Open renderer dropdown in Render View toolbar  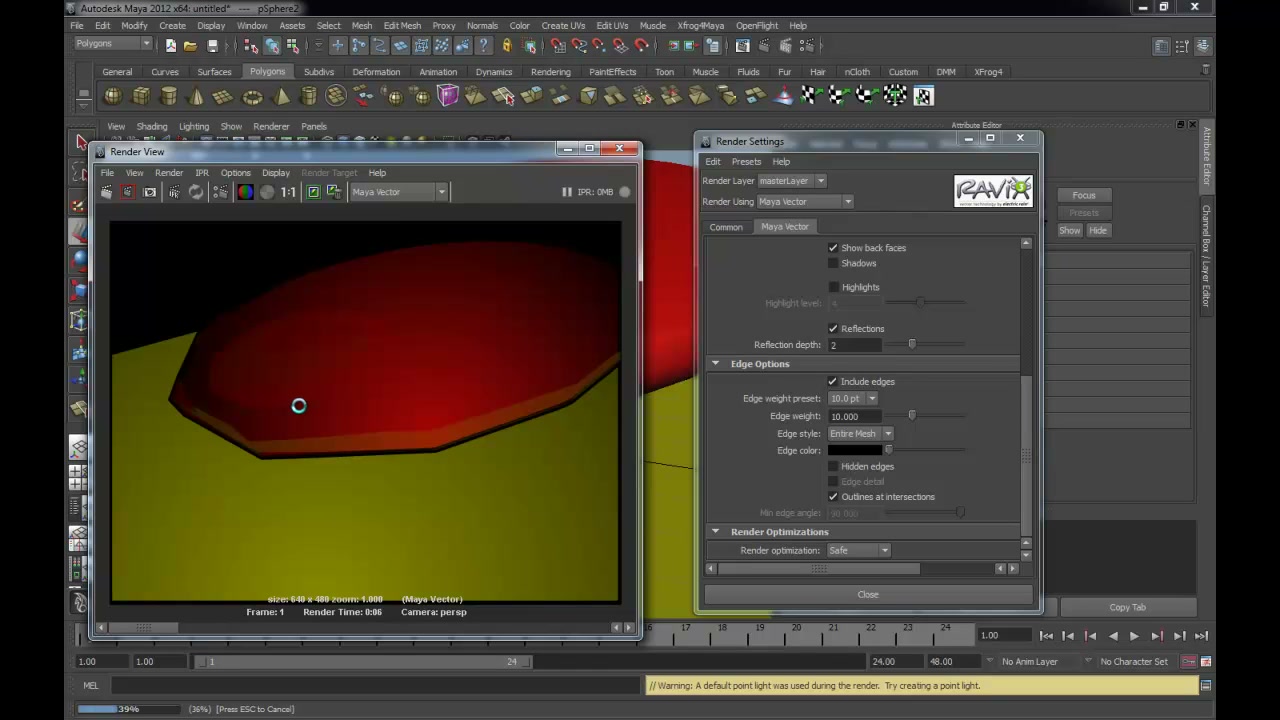(x=398, y=192)
